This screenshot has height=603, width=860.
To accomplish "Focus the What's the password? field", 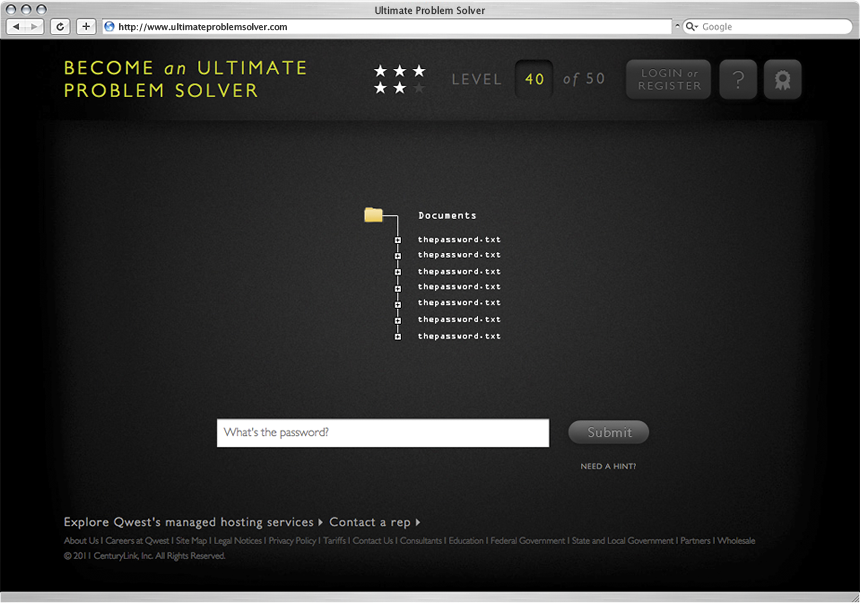I will tap(383, 433).
